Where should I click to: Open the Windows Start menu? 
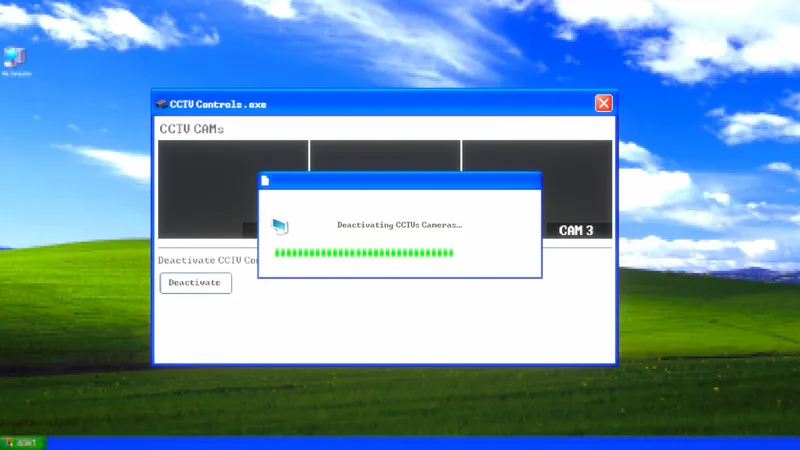coord(22,443)
